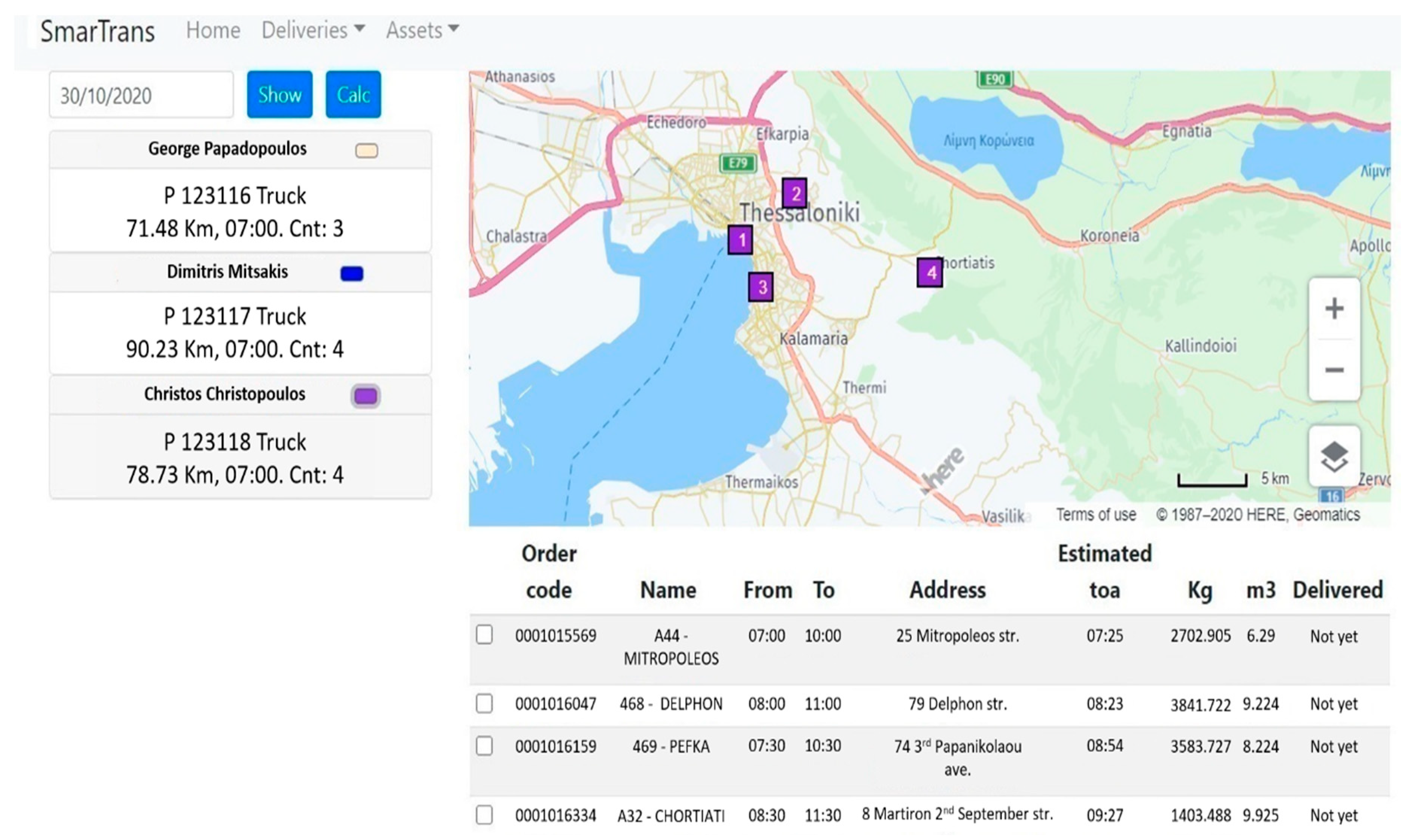Select the 469 - PEFKA order checkbox
The width and height of the screenshot is (1410, 840).
(x=484, y=746)
